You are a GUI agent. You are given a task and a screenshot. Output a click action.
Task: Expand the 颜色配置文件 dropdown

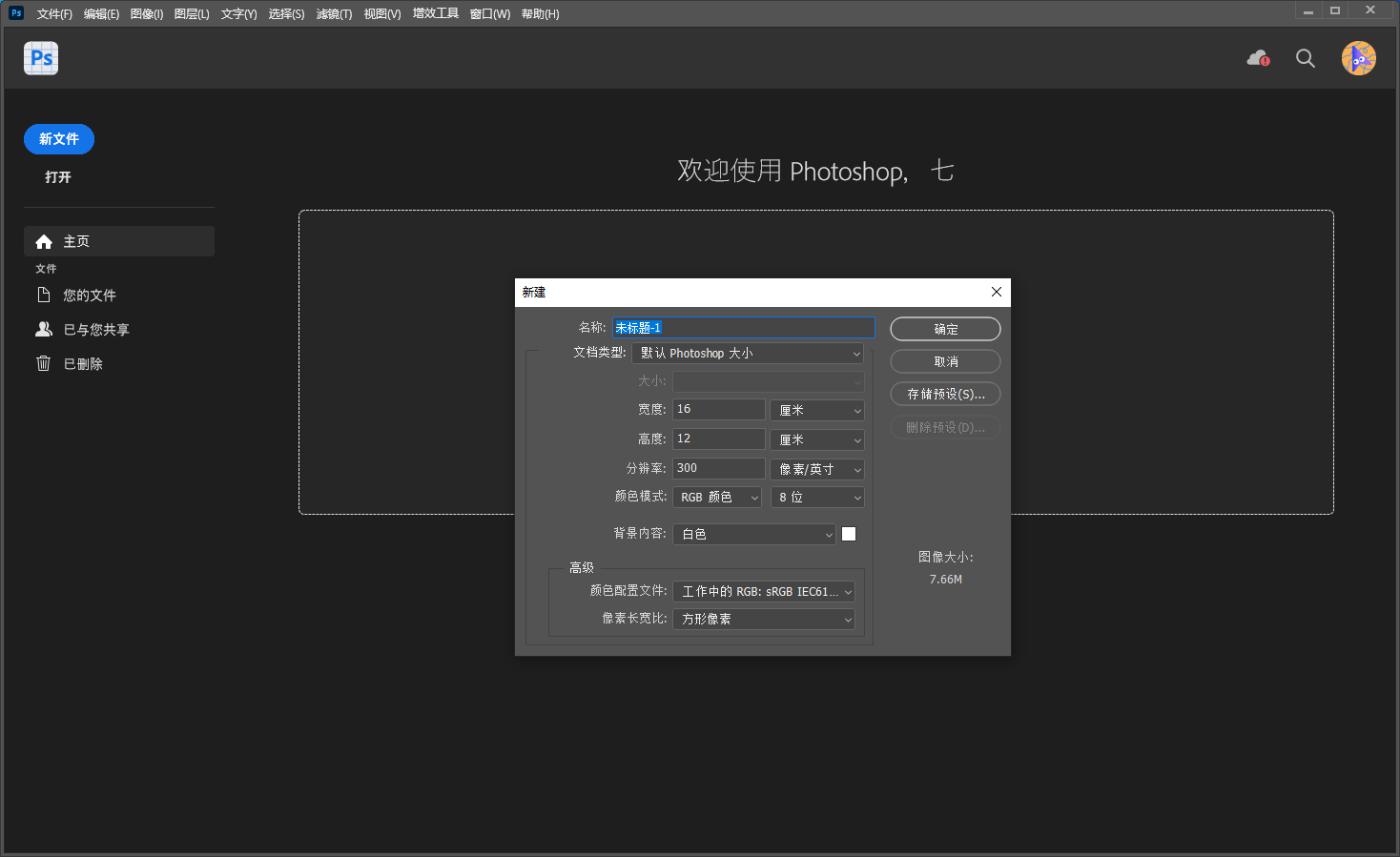pos(764,592)
